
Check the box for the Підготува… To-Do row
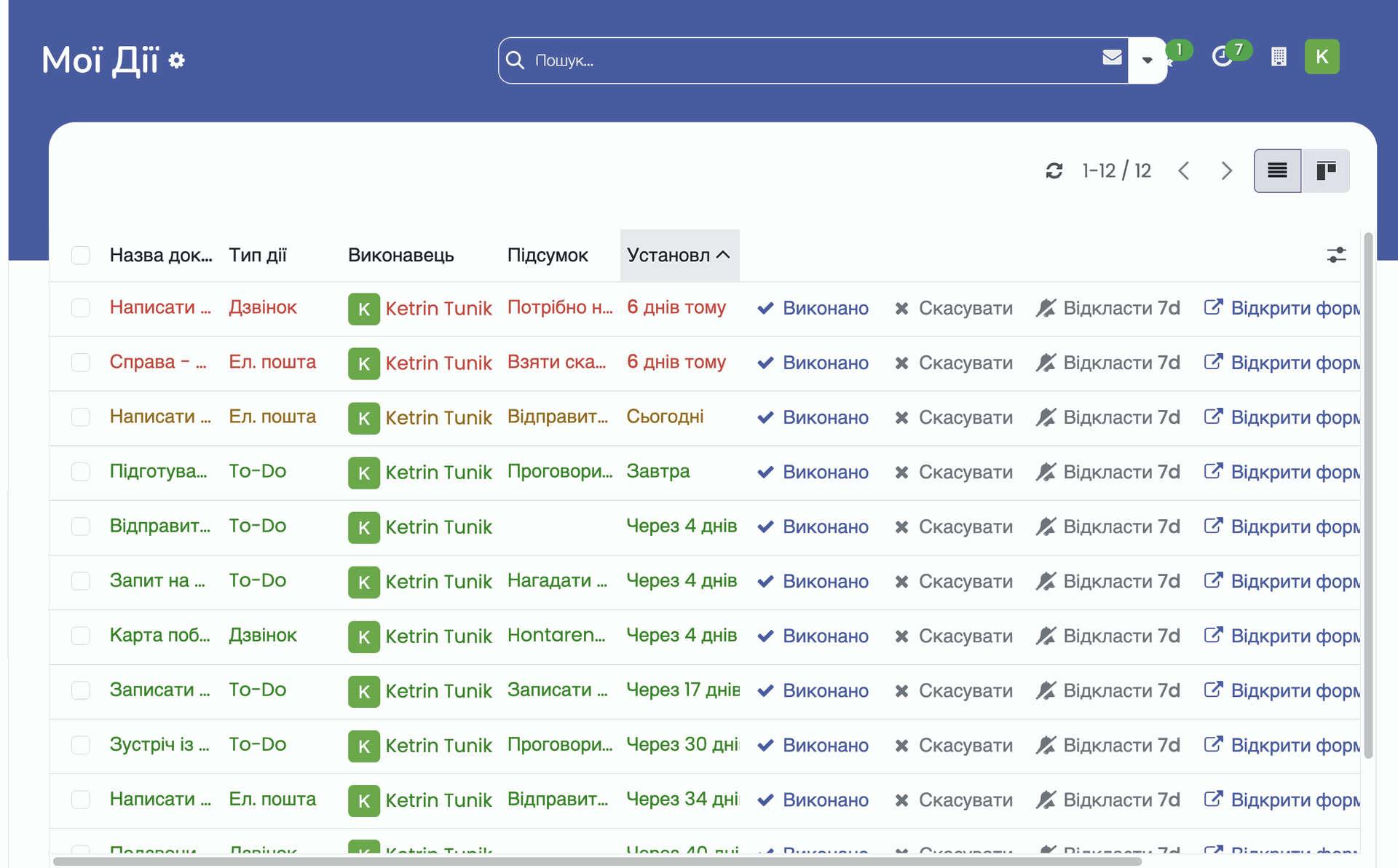(x=81, y=472)
